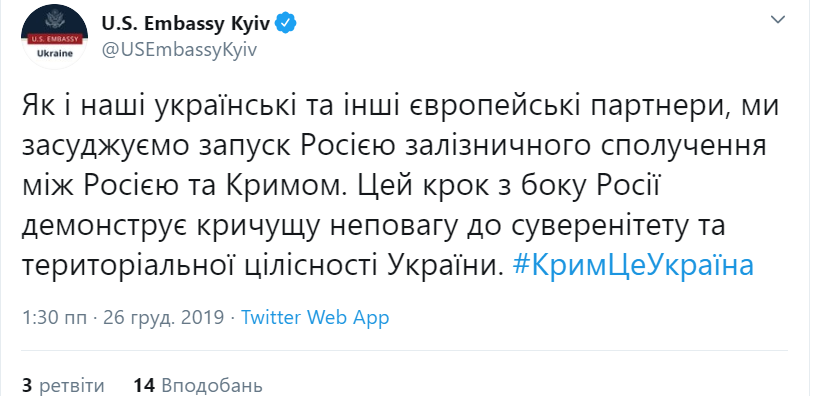Click the retweet count number 3
821x396 pixels.
pyautogui.click(x=27, y=386)
